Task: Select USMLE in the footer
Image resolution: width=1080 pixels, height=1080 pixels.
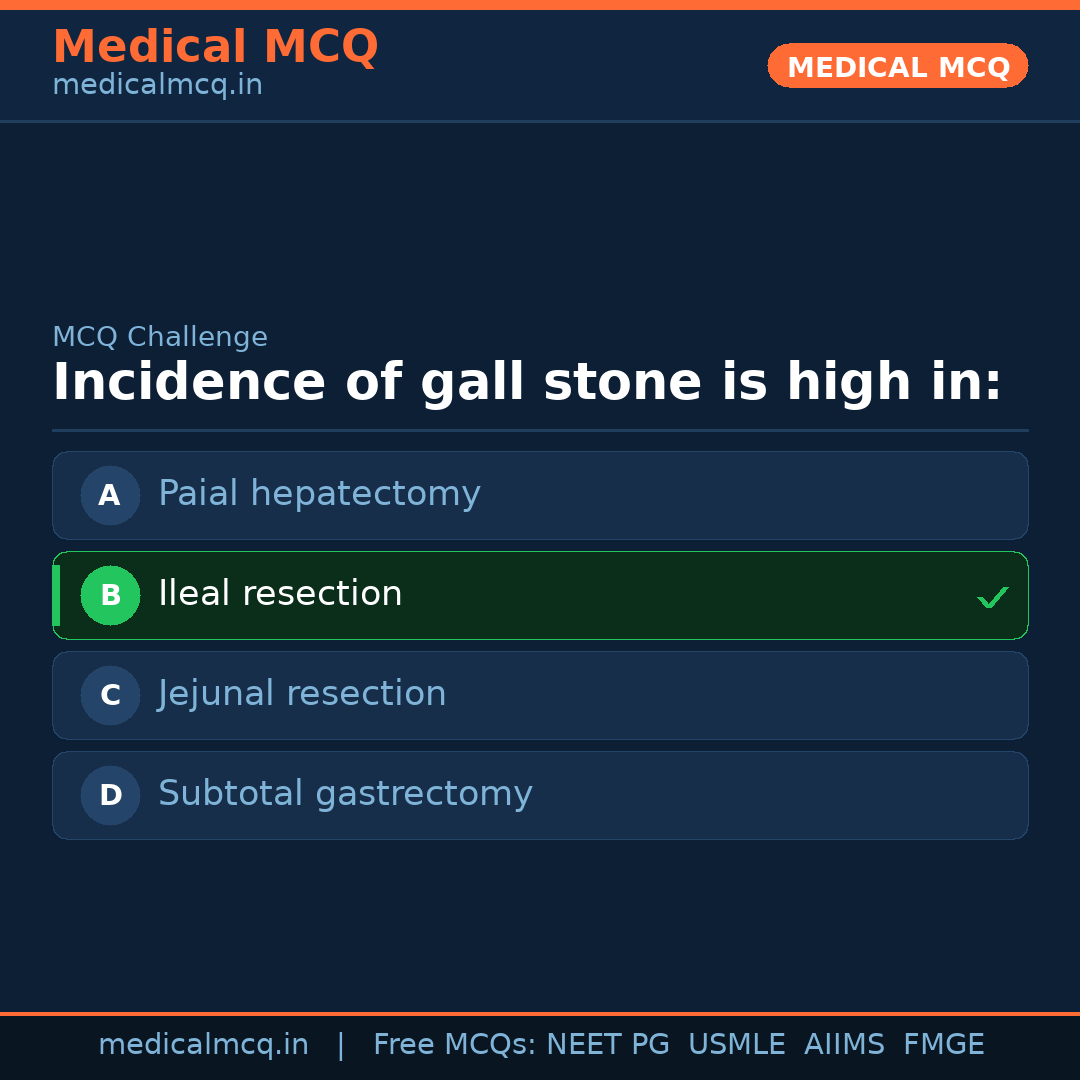Action: 736,1045
